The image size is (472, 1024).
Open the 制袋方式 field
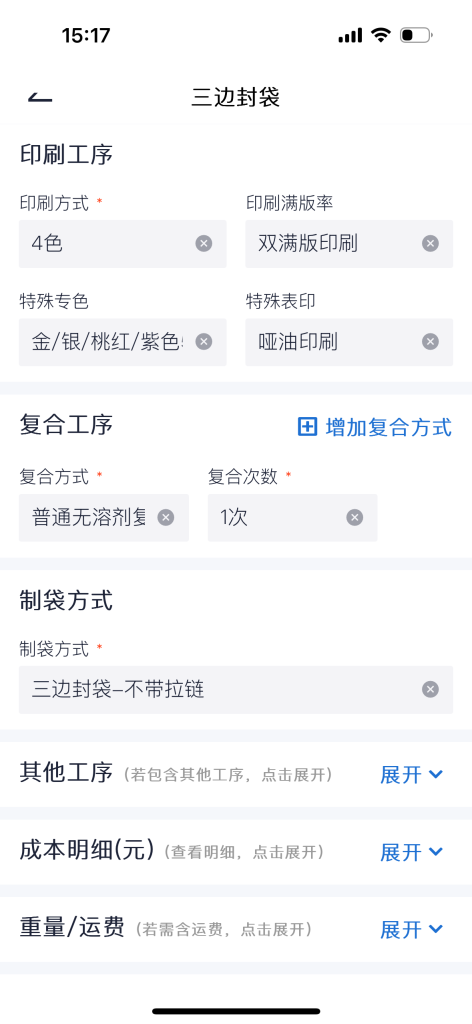point(236,690)
